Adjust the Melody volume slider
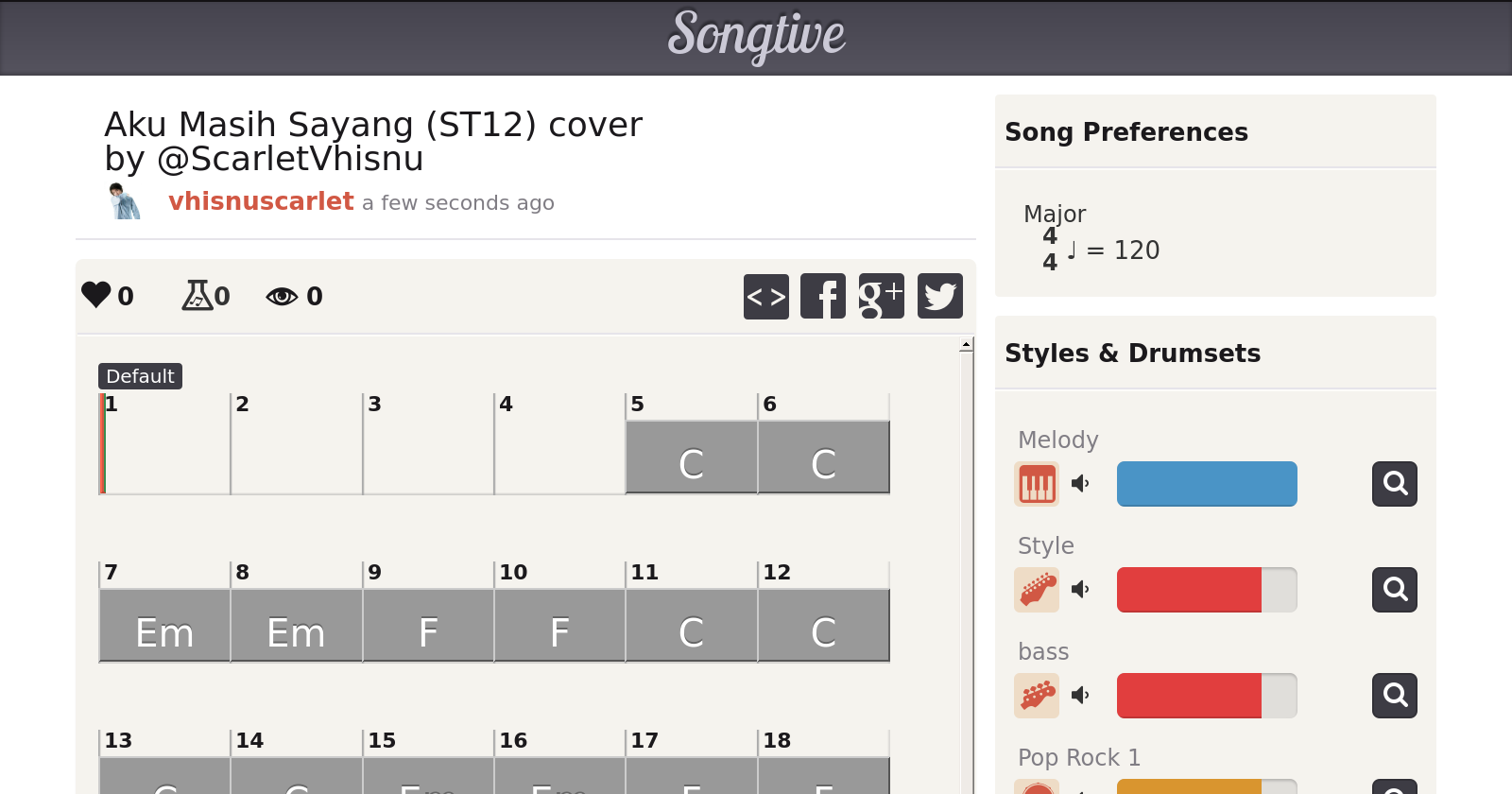1512x794 pixels. tap(1207, 484)
